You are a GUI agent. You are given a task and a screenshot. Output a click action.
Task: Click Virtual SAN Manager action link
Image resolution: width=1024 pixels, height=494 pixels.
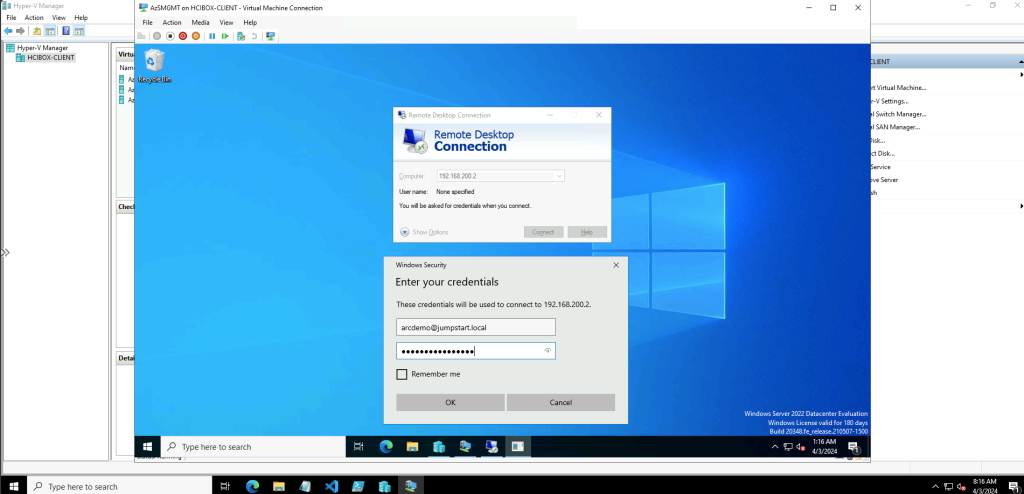895,127
